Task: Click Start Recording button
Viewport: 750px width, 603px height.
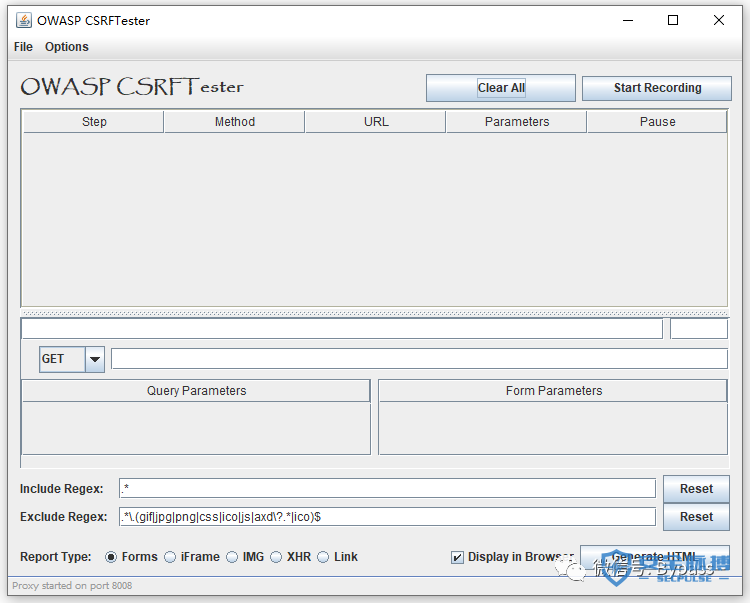Action: tap(657, 88)
